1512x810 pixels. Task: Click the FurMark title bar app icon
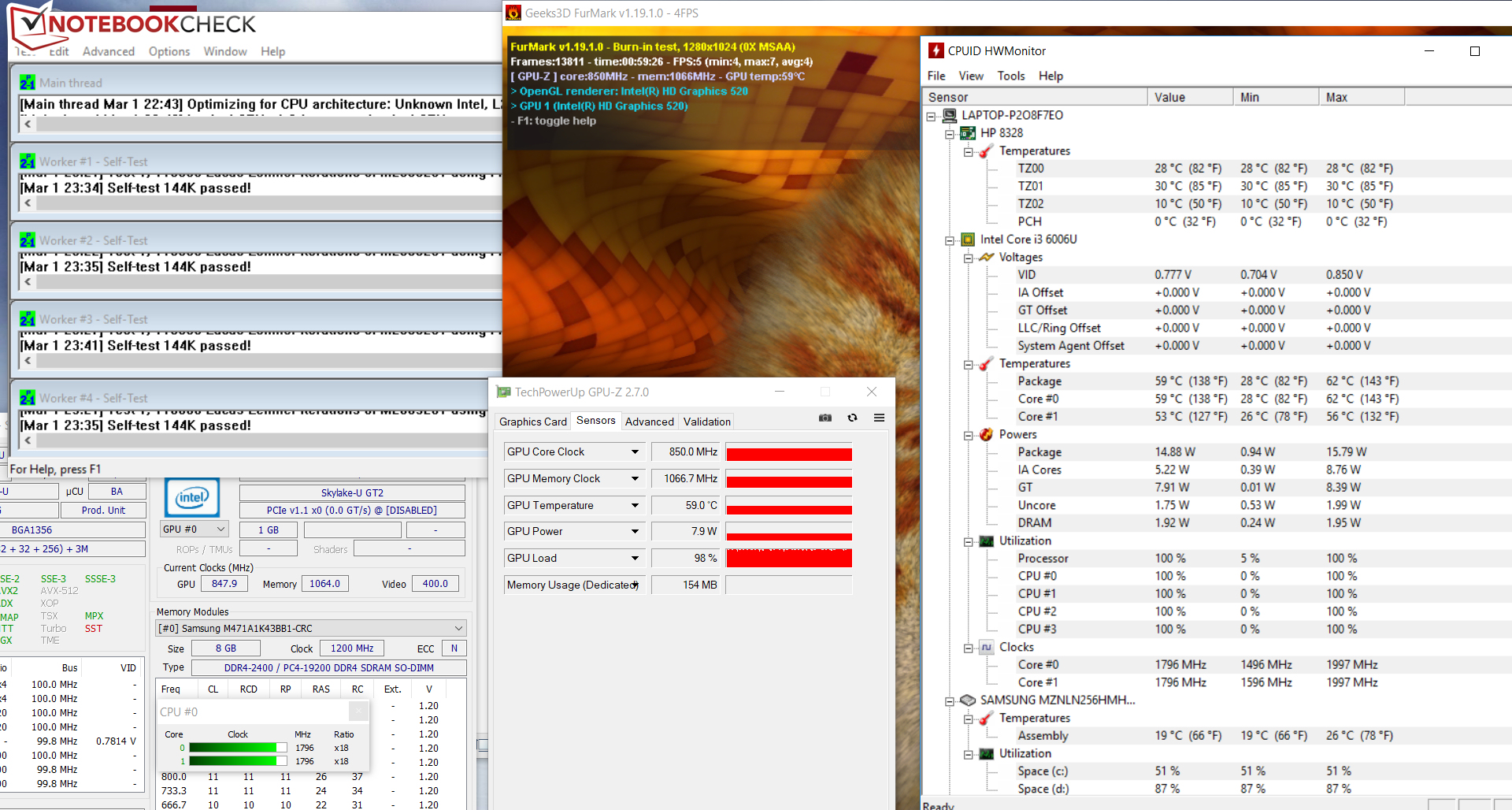(513, 13)
